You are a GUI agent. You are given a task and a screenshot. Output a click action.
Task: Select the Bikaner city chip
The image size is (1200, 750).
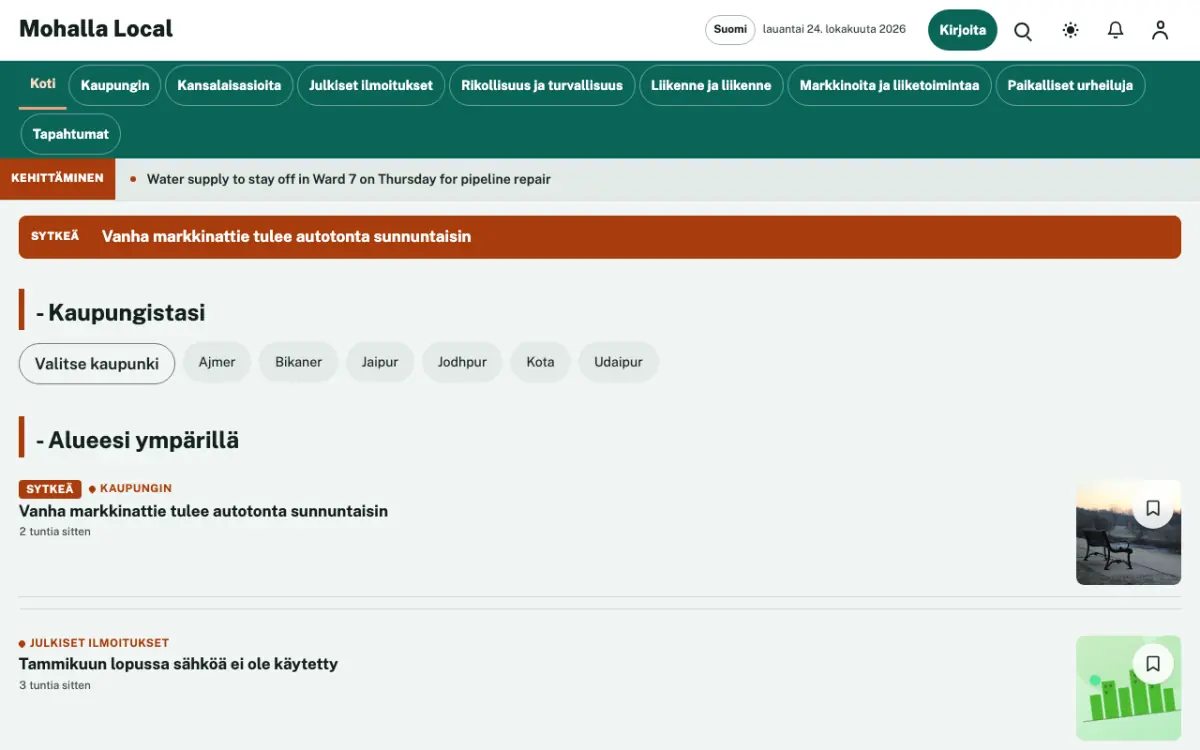click(299, 362)
